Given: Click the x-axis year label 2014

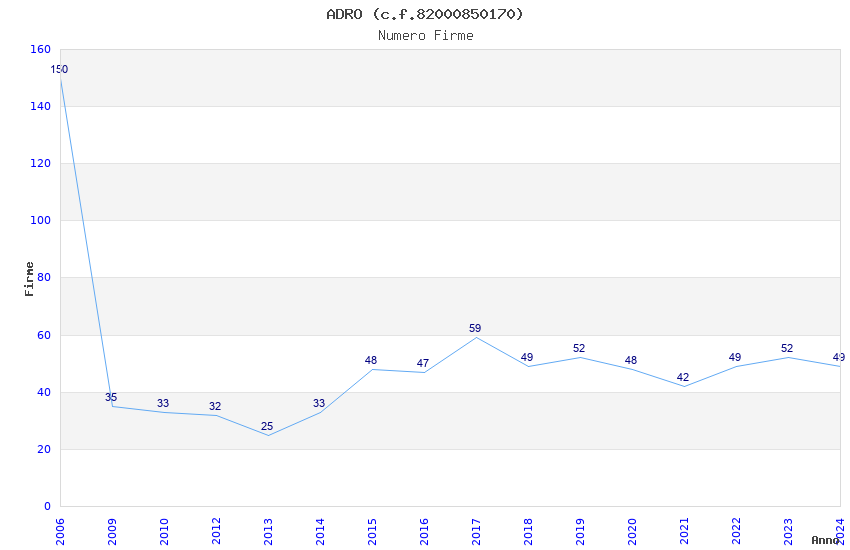Looking at the screenshot, I should [320, 532].
